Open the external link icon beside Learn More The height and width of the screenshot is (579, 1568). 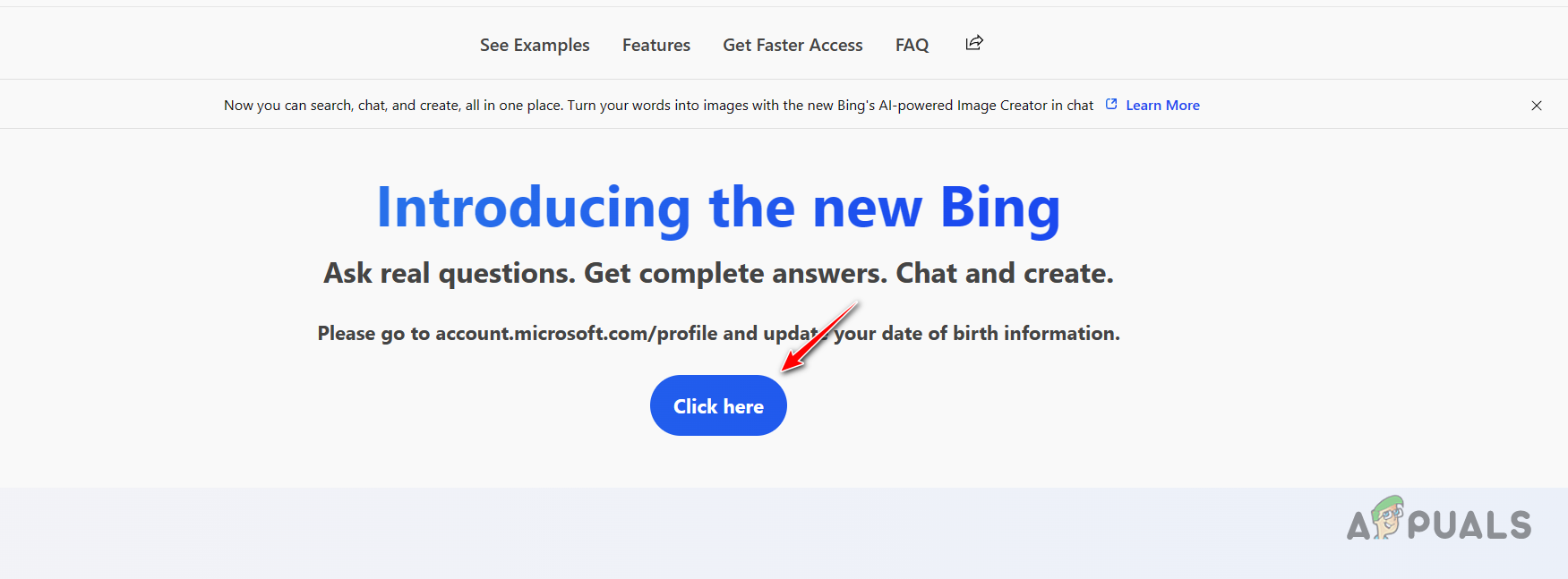pyautogui.click(x=1111, y=104)
